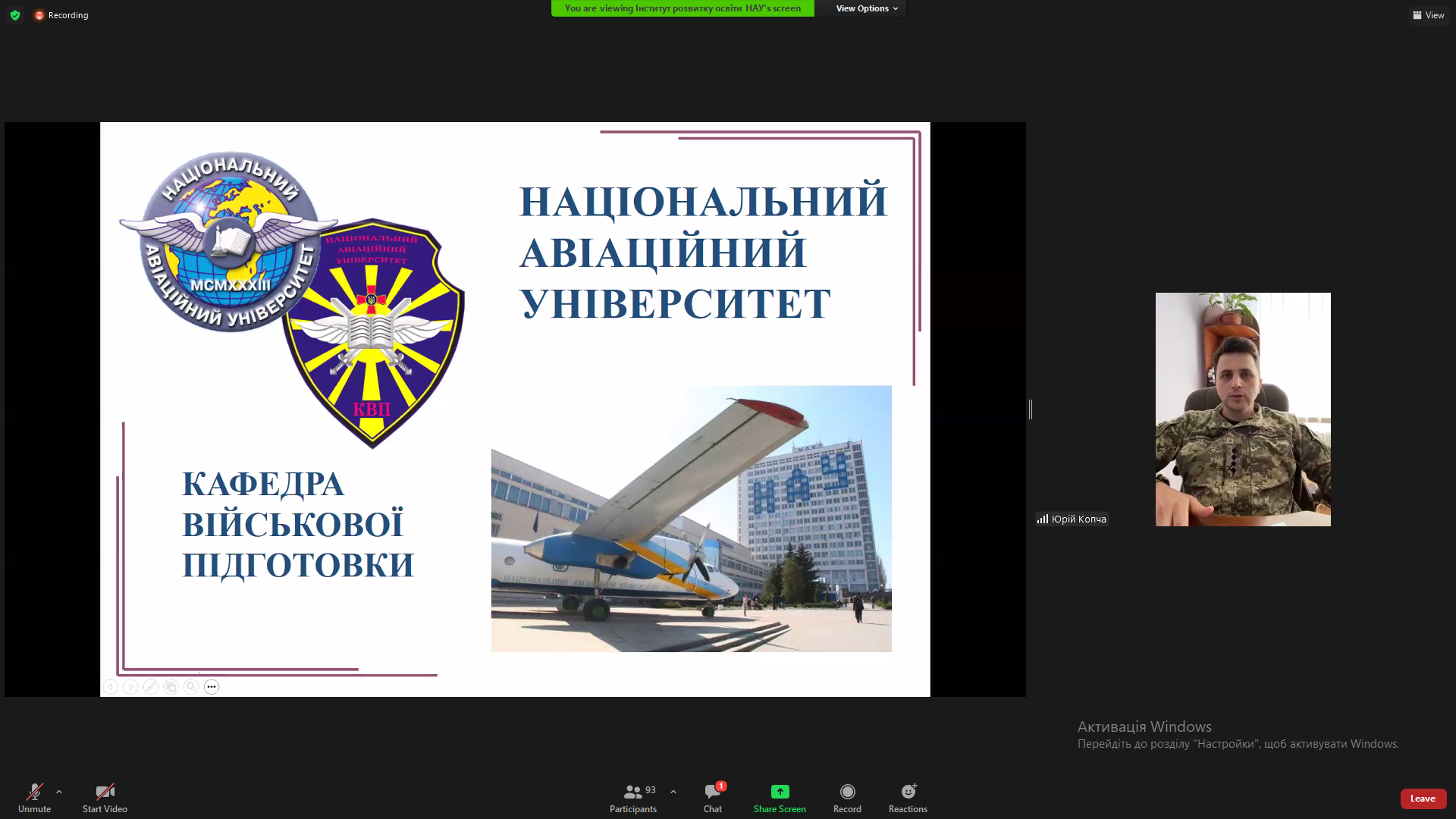Click the Recording indicator

click(x=61, y=15)
